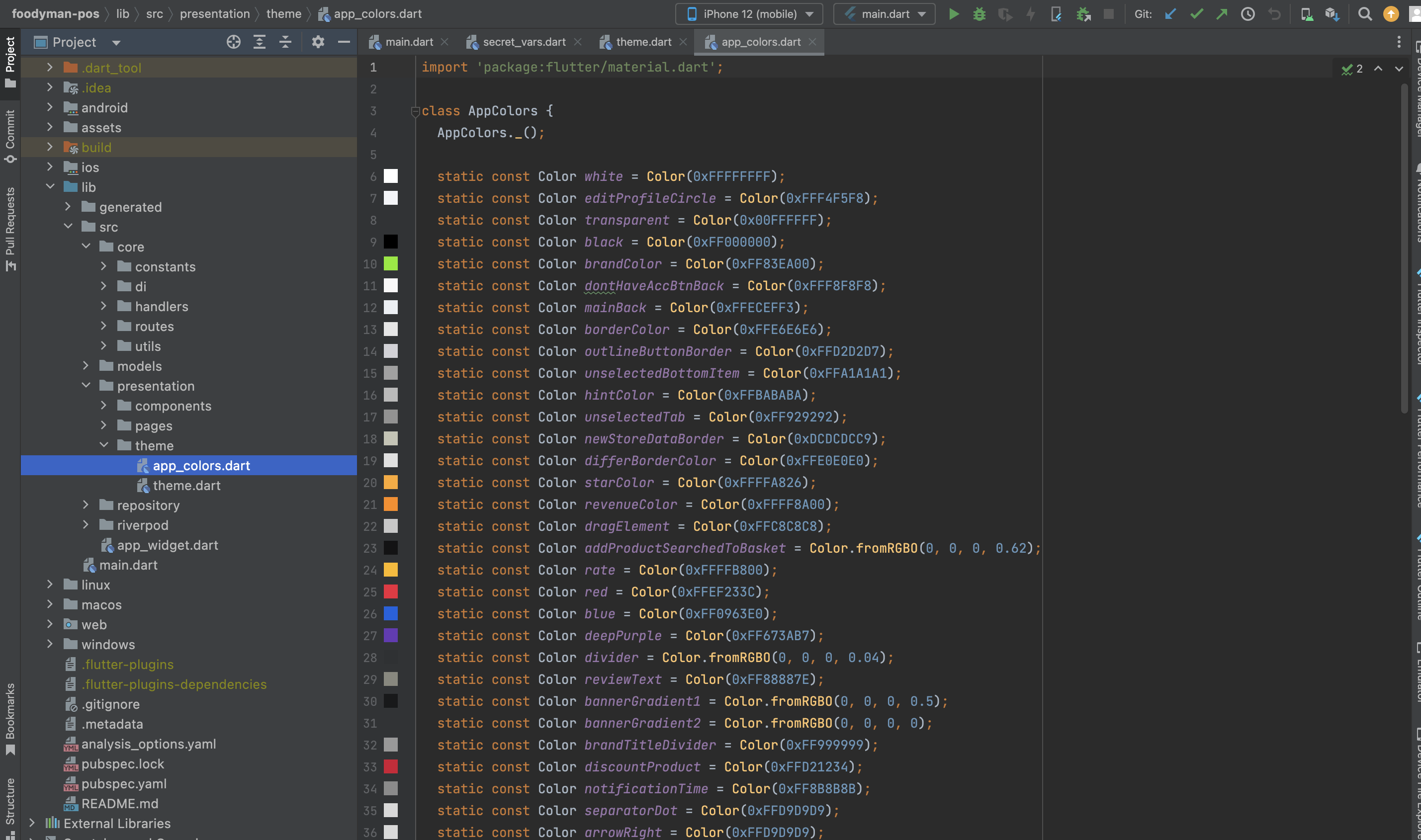
Task: Expand External Libraries node
Action: [x=32, y=823]
